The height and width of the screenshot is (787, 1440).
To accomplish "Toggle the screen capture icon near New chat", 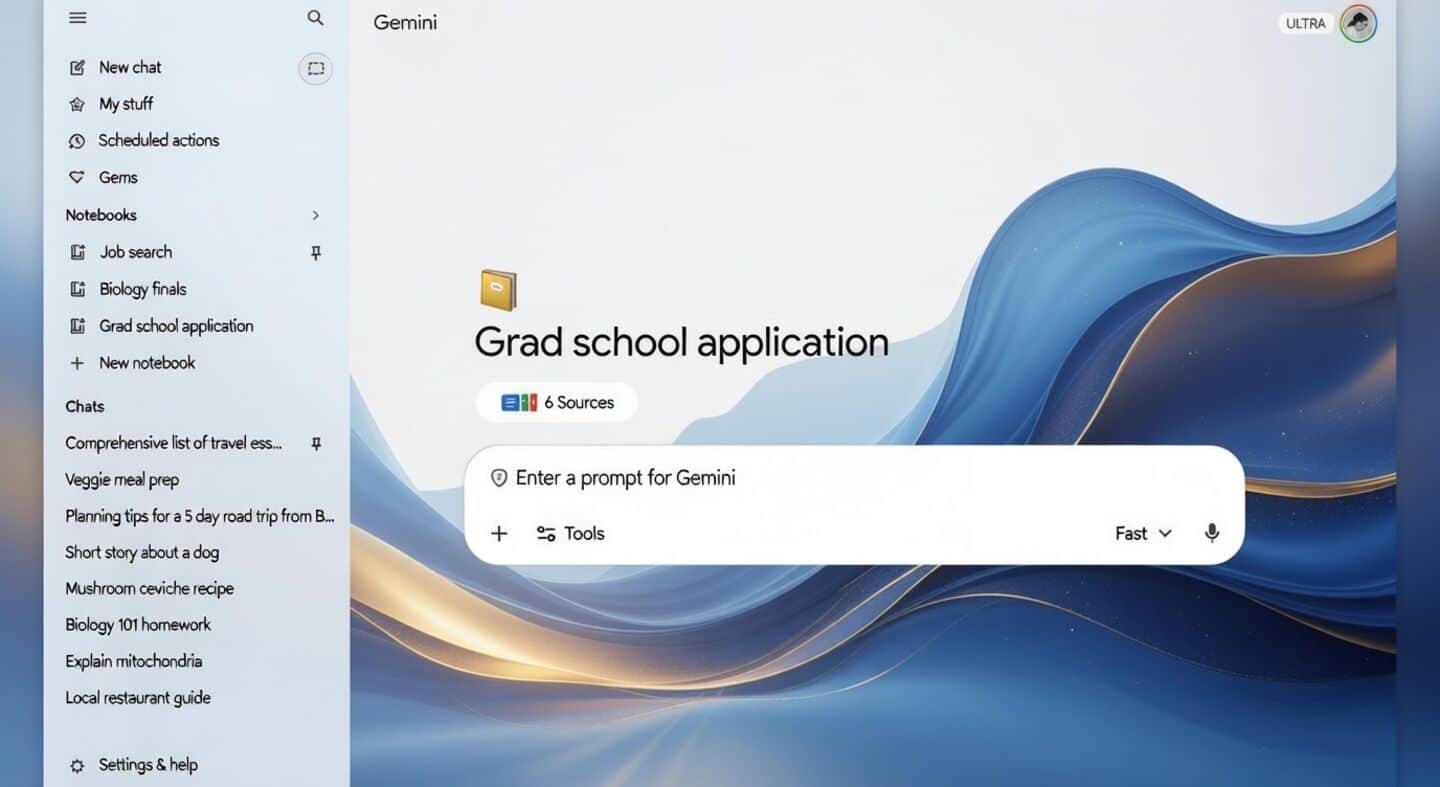I will click(315, 68).
